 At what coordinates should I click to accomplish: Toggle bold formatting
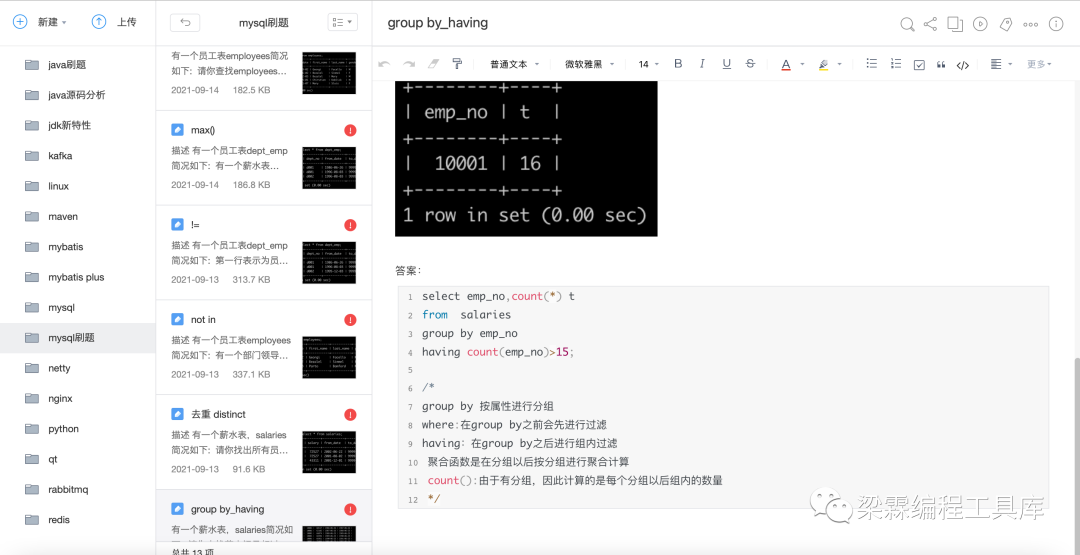coord(678,64)
